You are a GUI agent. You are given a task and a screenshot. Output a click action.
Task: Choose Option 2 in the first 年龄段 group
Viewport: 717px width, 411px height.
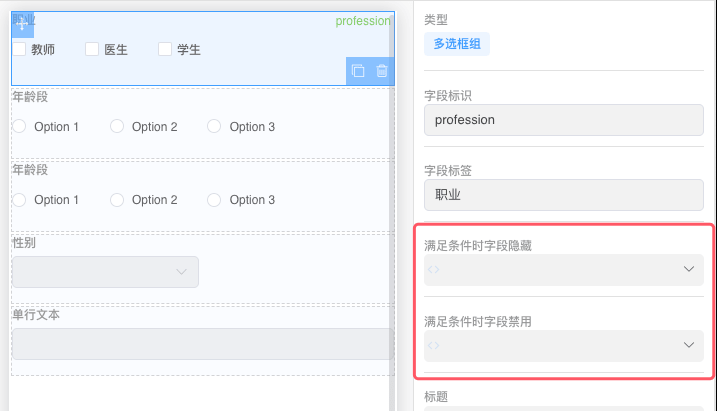click(x=117, y=126)
